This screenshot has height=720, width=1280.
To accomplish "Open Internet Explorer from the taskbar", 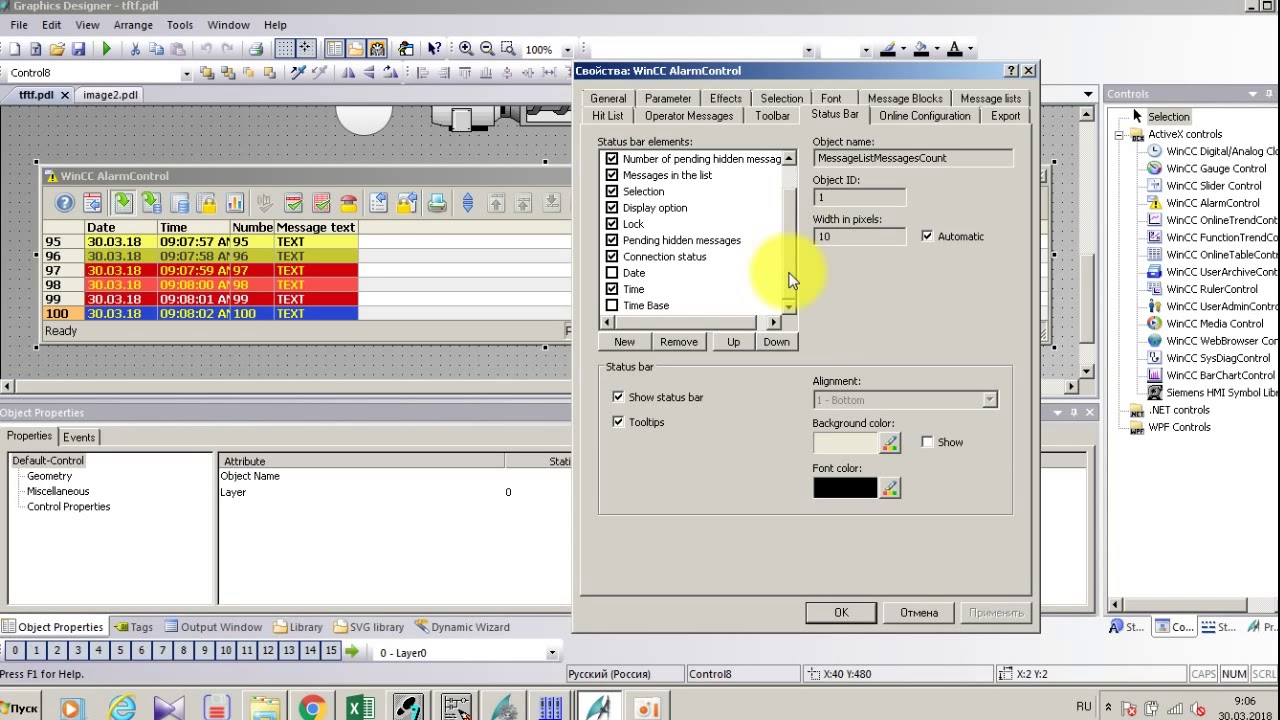I will coord(122,709).
